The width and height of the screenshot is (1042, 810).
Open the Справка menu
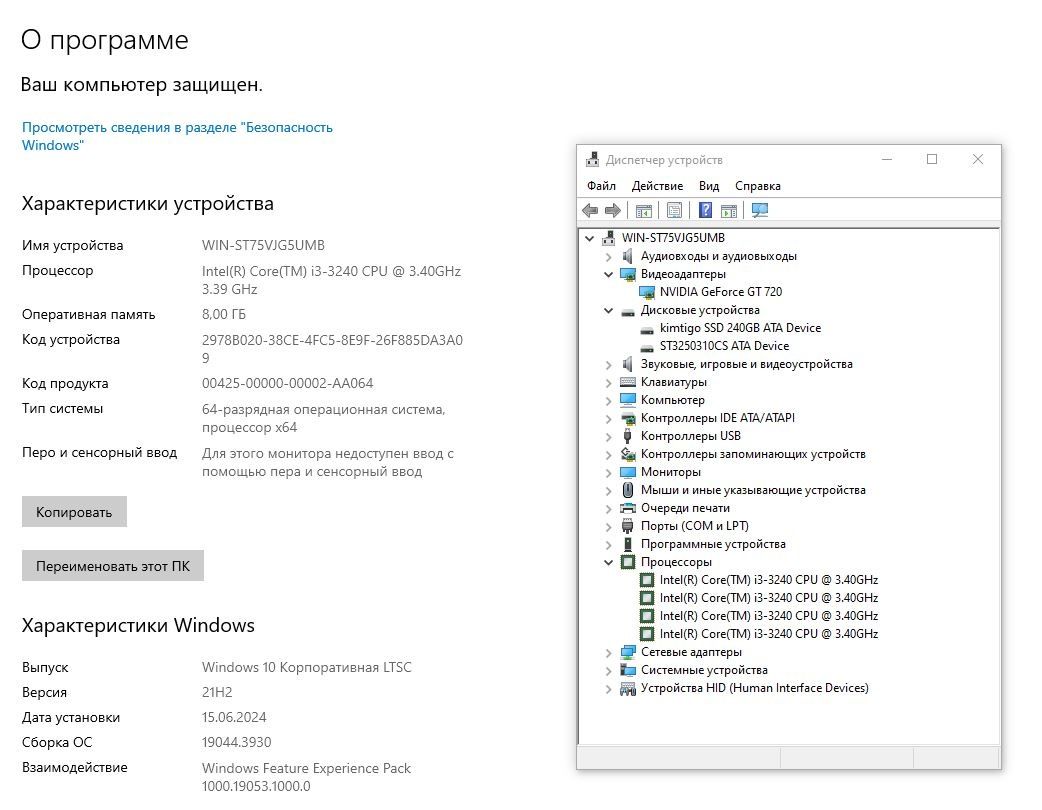click(x=758, y=186)
